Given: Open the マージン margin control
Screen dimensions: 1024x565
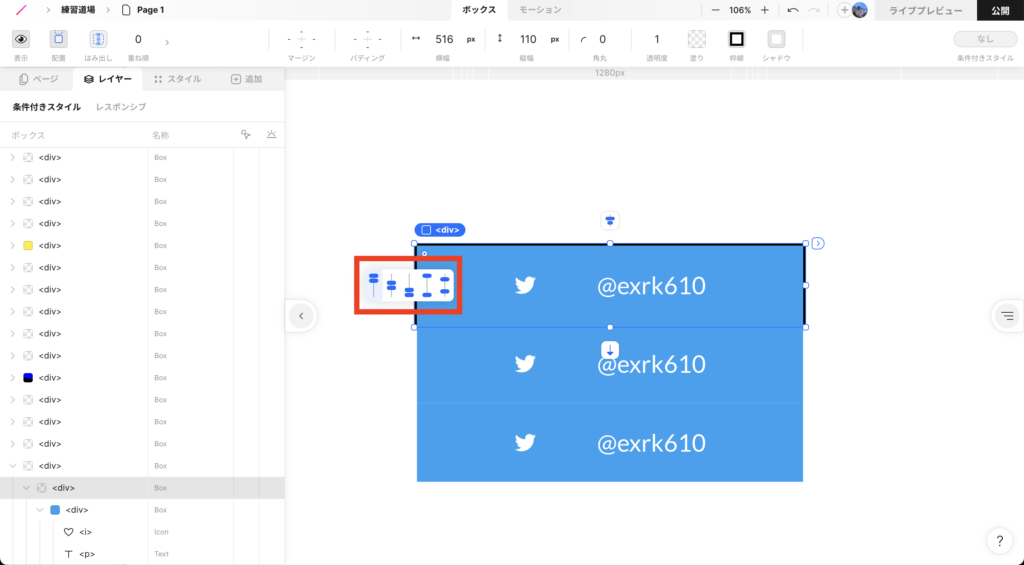Looking at the screenshot, I should (301, 39).
